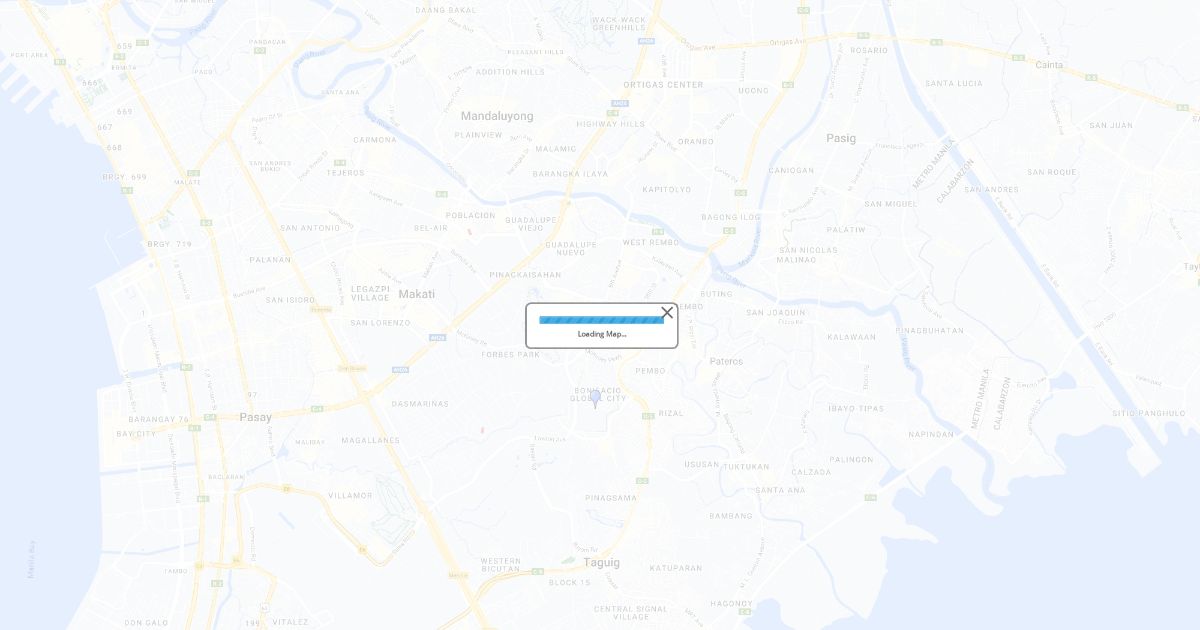Select the Pateros label on map
Viewport: 1200px width, 630px height.
pos(726,361)
